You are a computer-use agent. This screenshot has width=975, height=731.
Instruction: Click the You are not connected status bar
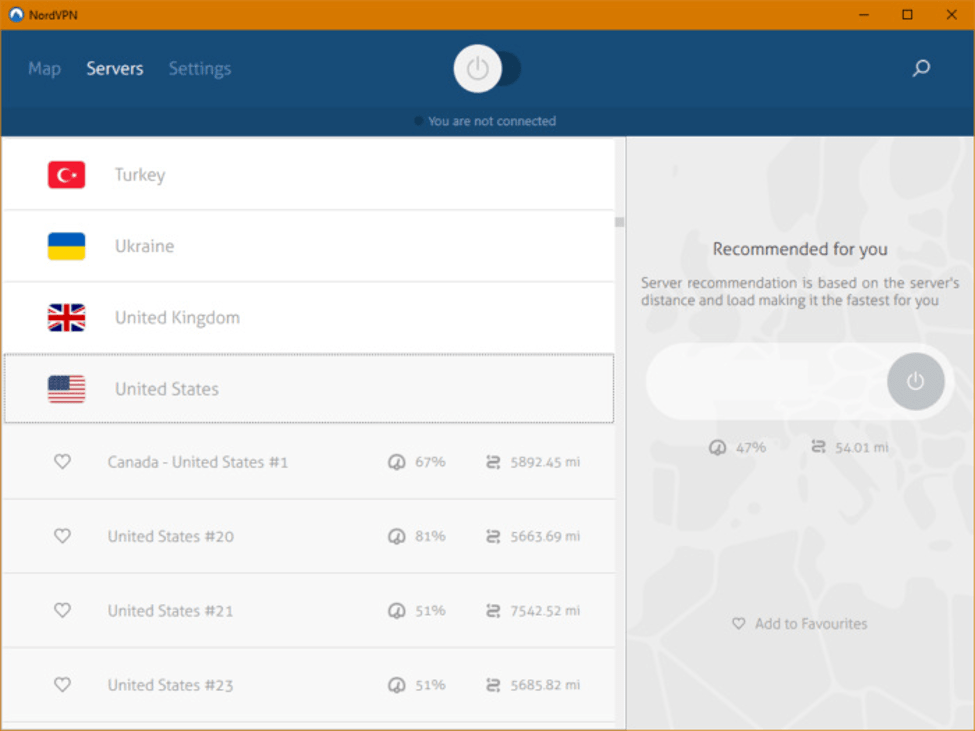[487, 120]
